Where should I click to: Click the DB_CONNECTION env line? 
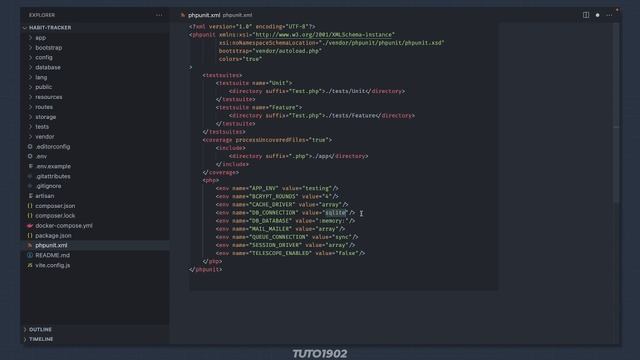tap(285, 213)
